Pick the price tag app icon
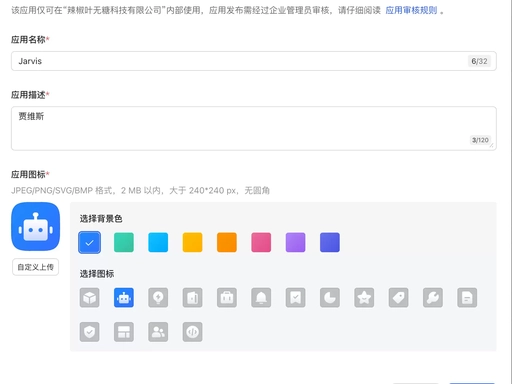 point(398,297)
